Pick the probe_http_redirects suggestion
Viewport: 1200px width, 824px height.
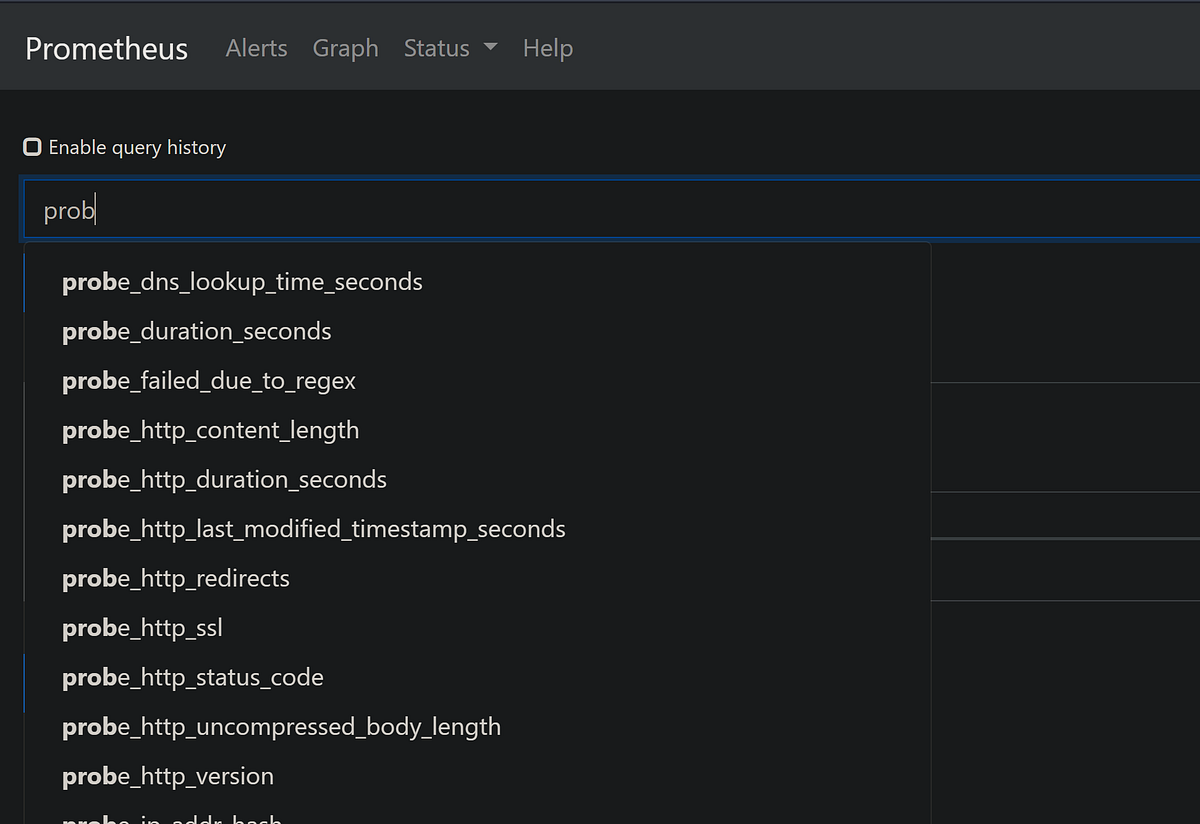click(176, 578)
